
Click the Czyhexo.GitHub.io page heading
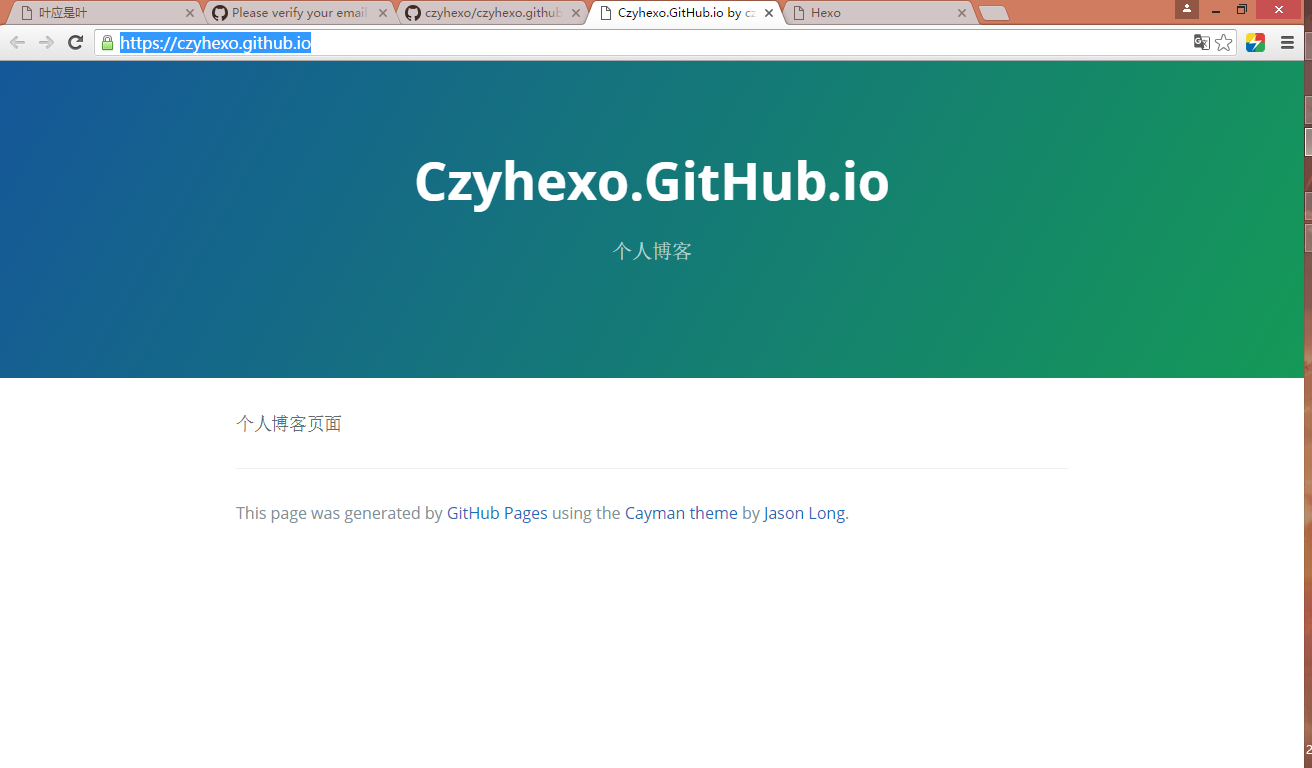tap(652, 182)
